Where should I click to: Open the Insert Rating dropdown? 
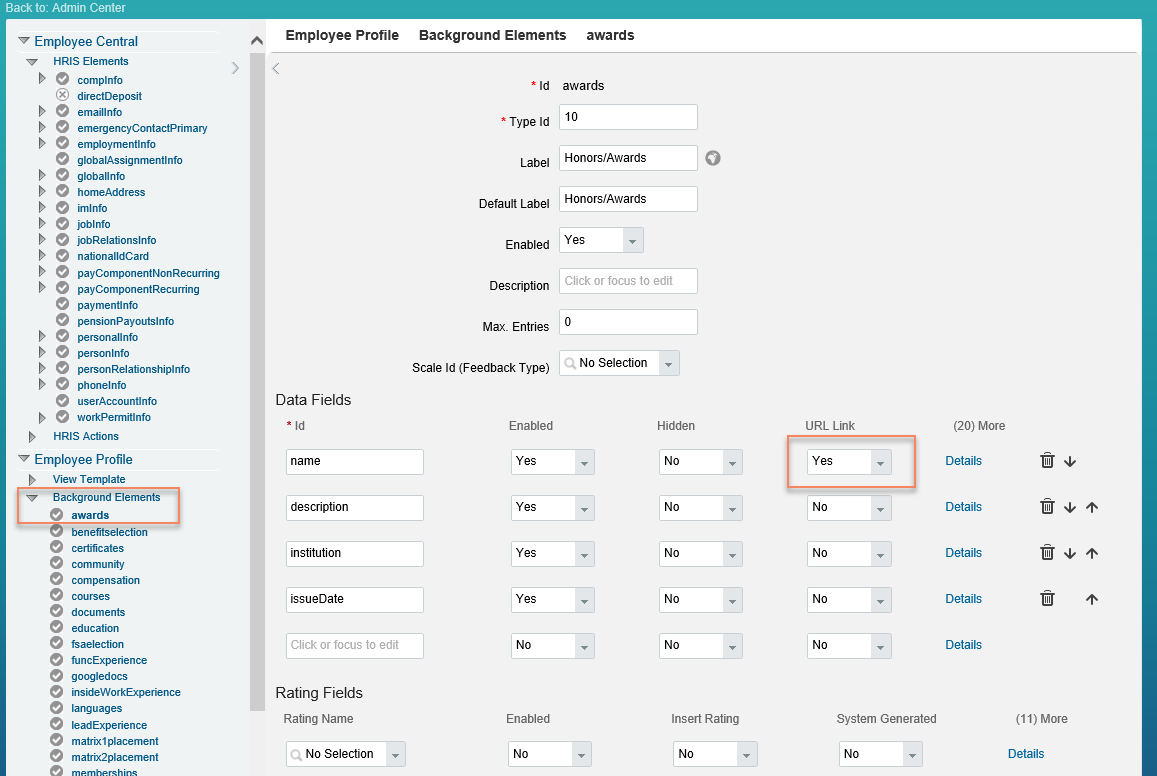pos(716,754)
